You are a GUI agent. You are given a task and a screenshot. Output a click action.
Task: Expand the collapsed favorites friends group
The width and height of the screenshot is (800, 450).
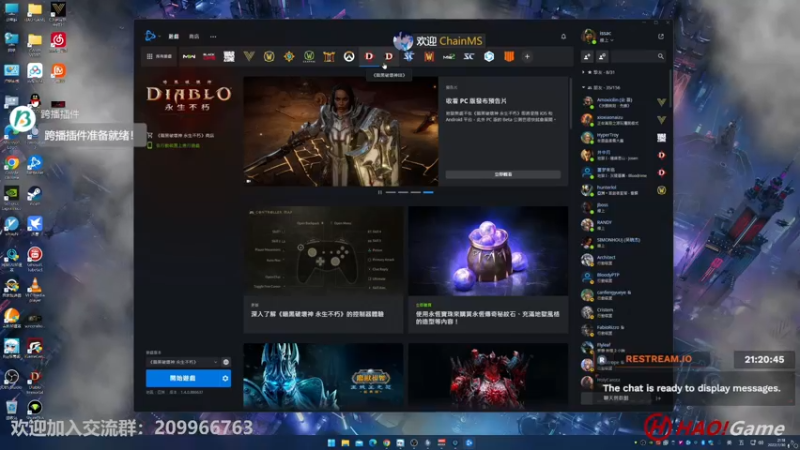pyautogui.click(x=584, y=72)
